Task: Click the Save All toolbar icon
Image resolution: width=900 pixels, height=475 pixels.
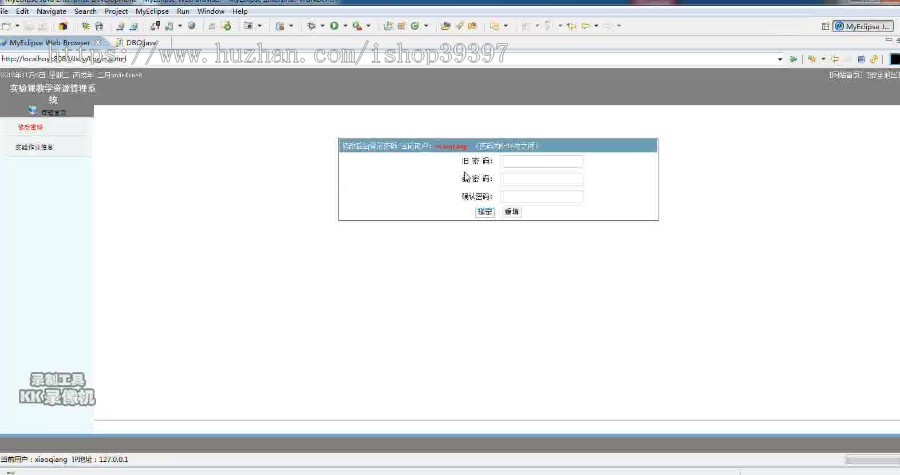Action: 42,26
